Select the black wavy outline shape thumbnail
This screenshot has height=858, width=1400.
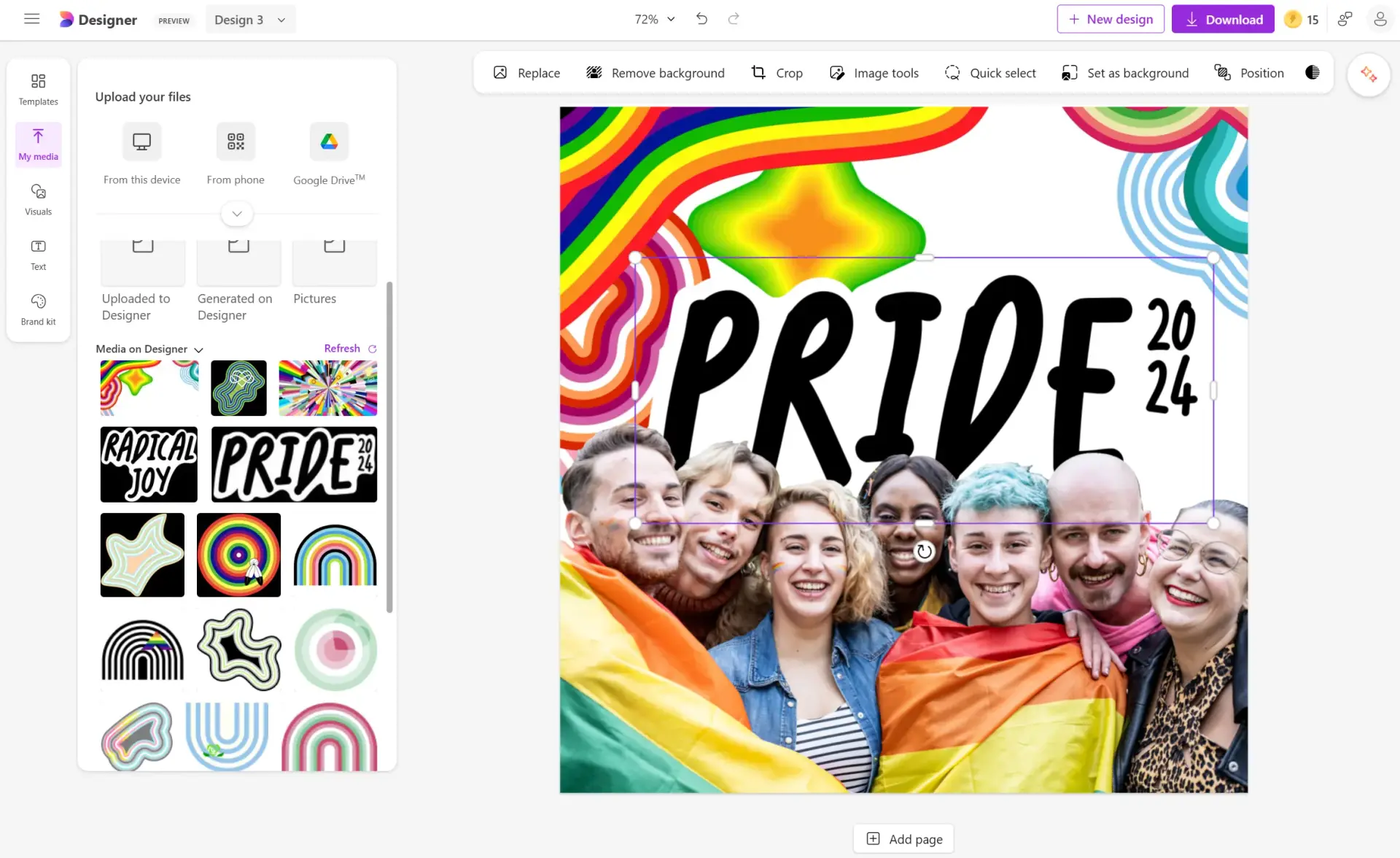(x=238, y=649)
